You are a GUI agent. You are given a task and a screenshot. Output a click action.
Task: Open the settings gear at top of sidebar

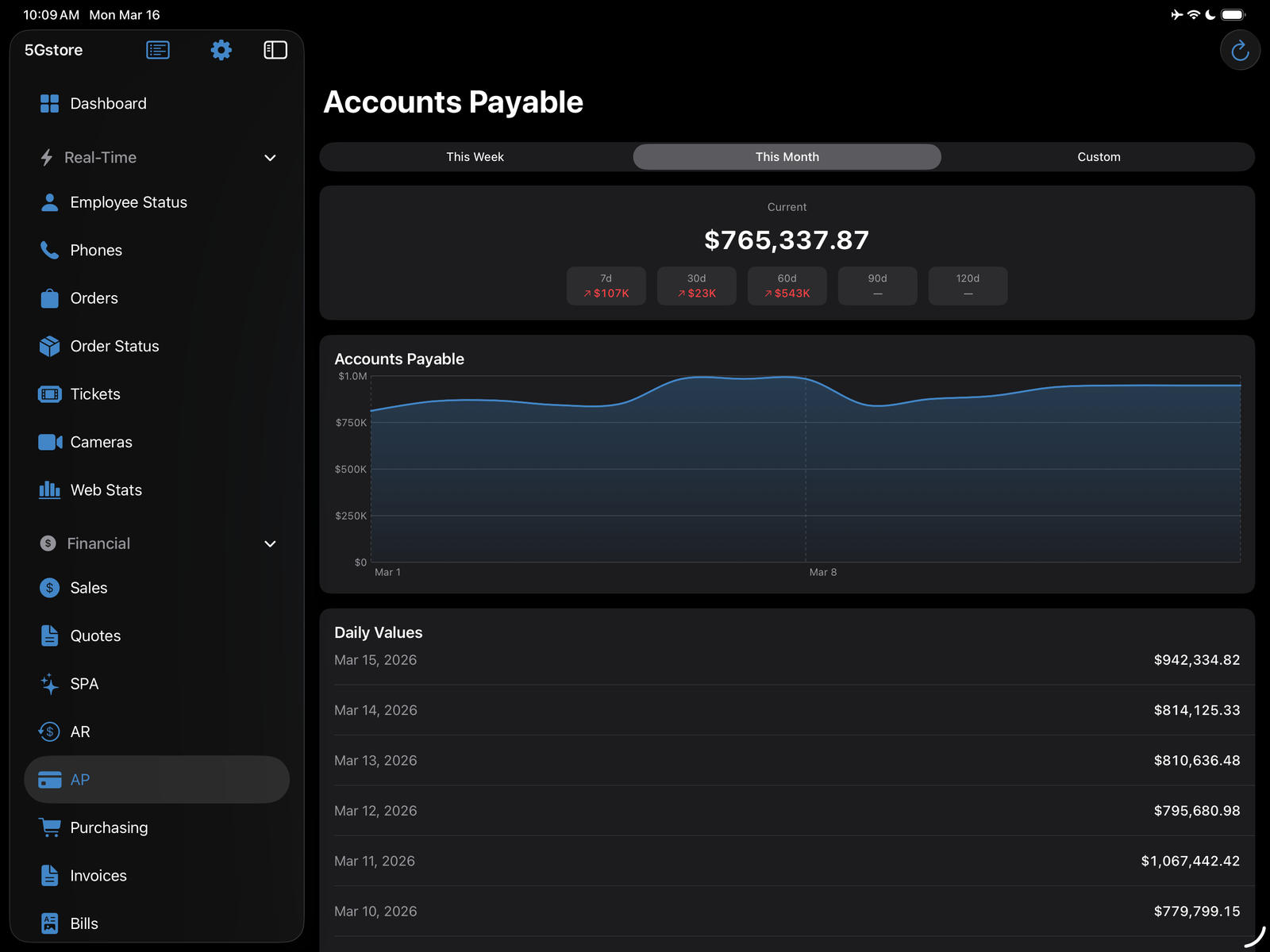[221, 49]
